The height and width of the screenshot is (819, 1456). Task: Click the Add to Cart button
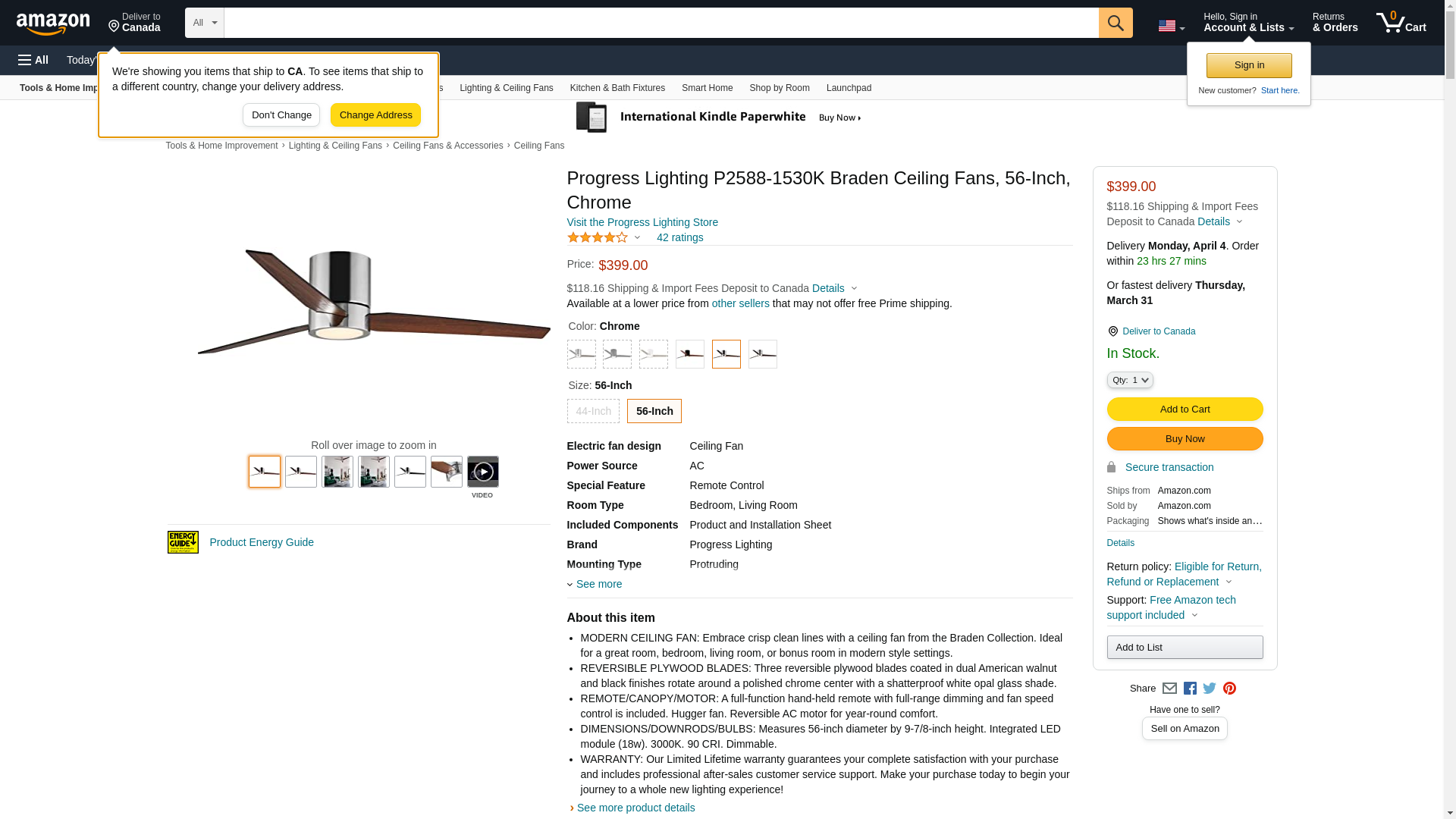point(1184,409)
